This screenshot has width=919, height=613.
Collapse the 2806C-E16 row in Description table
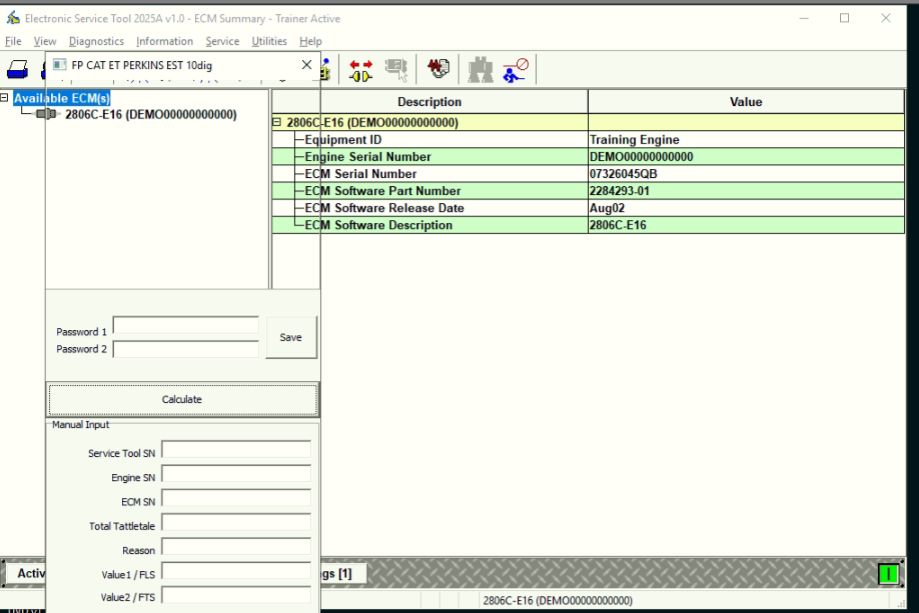click(x=277, y=123)
